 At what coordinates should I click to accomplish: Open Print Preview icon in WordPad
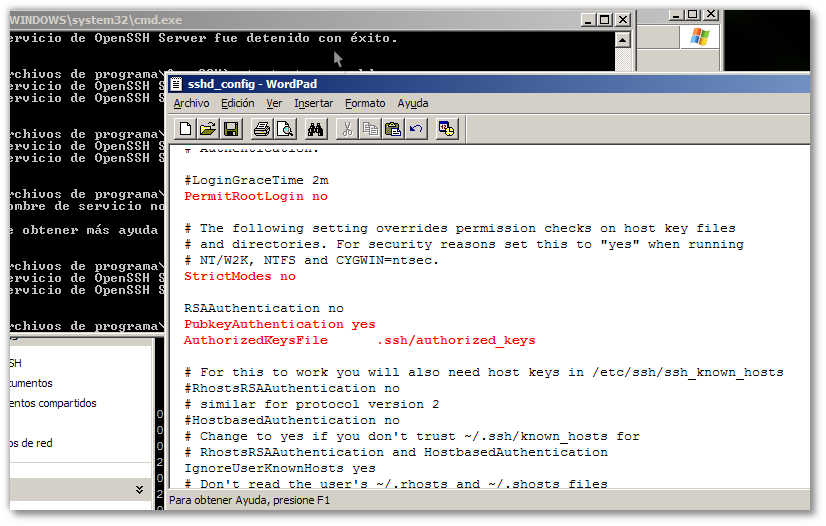(x=285, y=129)
